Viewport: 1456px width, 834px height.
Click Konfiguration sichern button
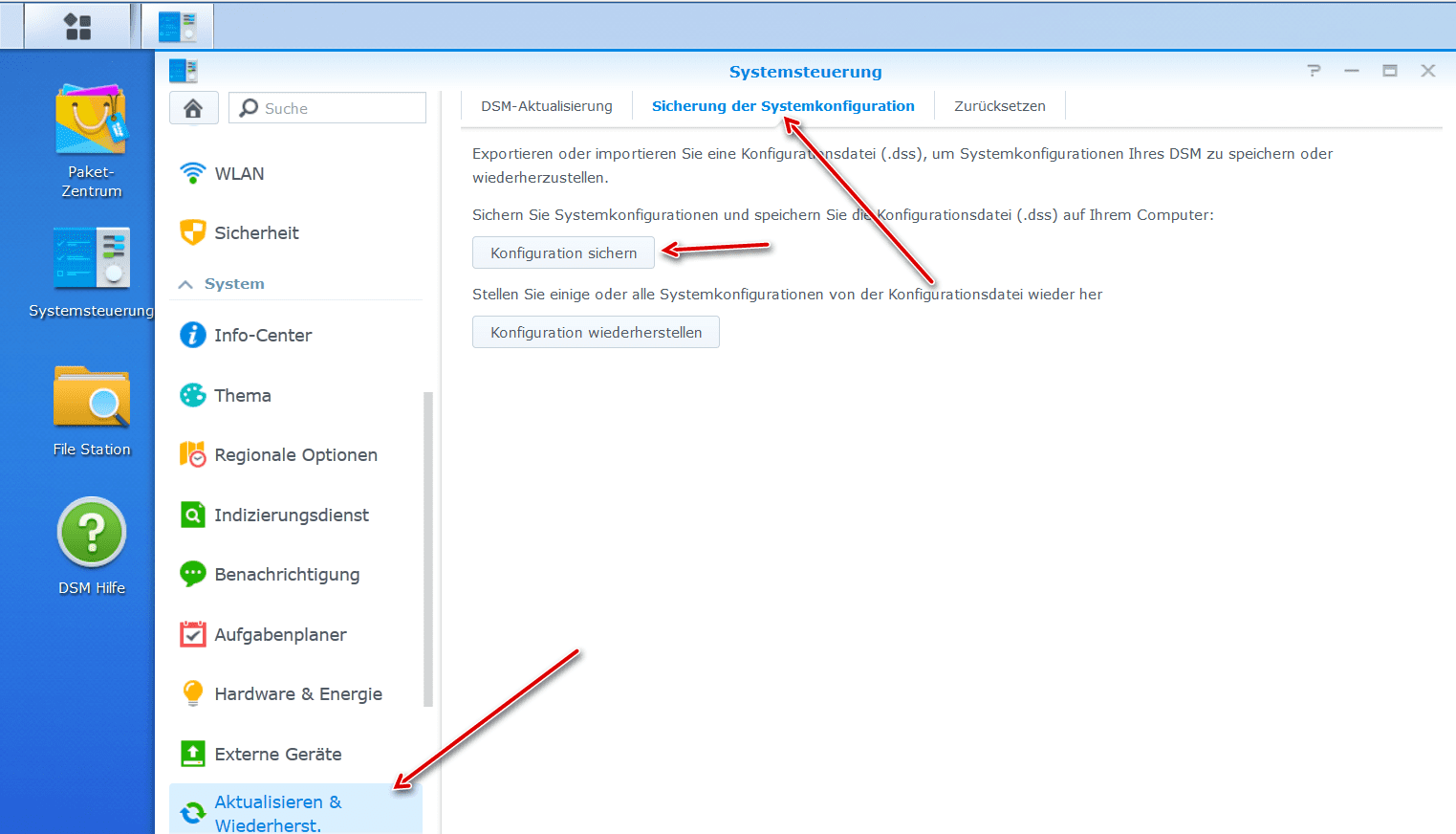[563, 252]
